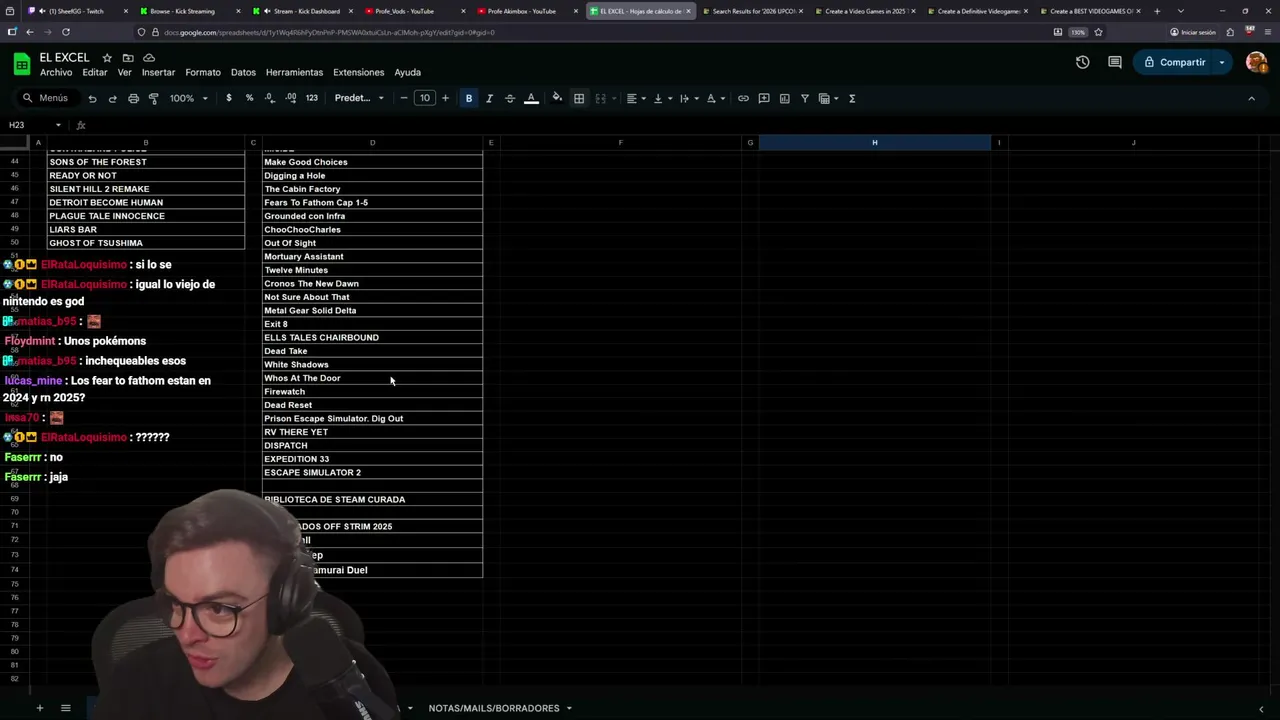
Task: Open cell borders tool
Action: coord(579,98)
